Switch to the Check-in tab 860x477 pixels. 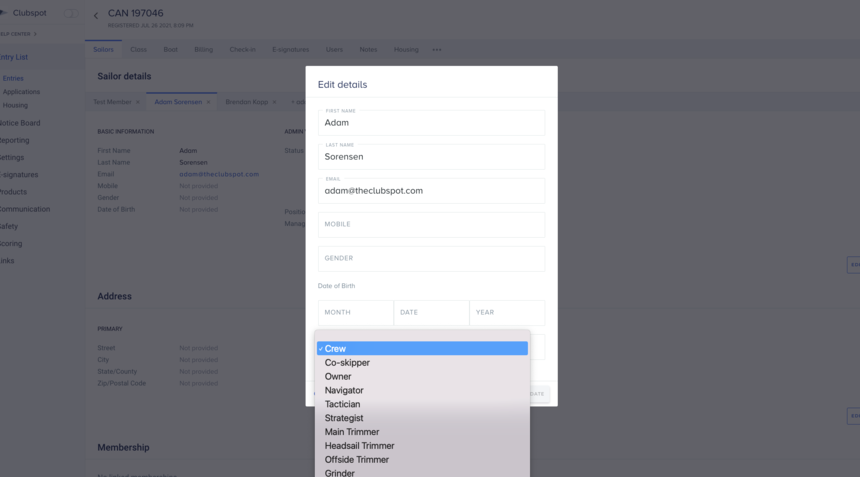click(x=242, y=49)
